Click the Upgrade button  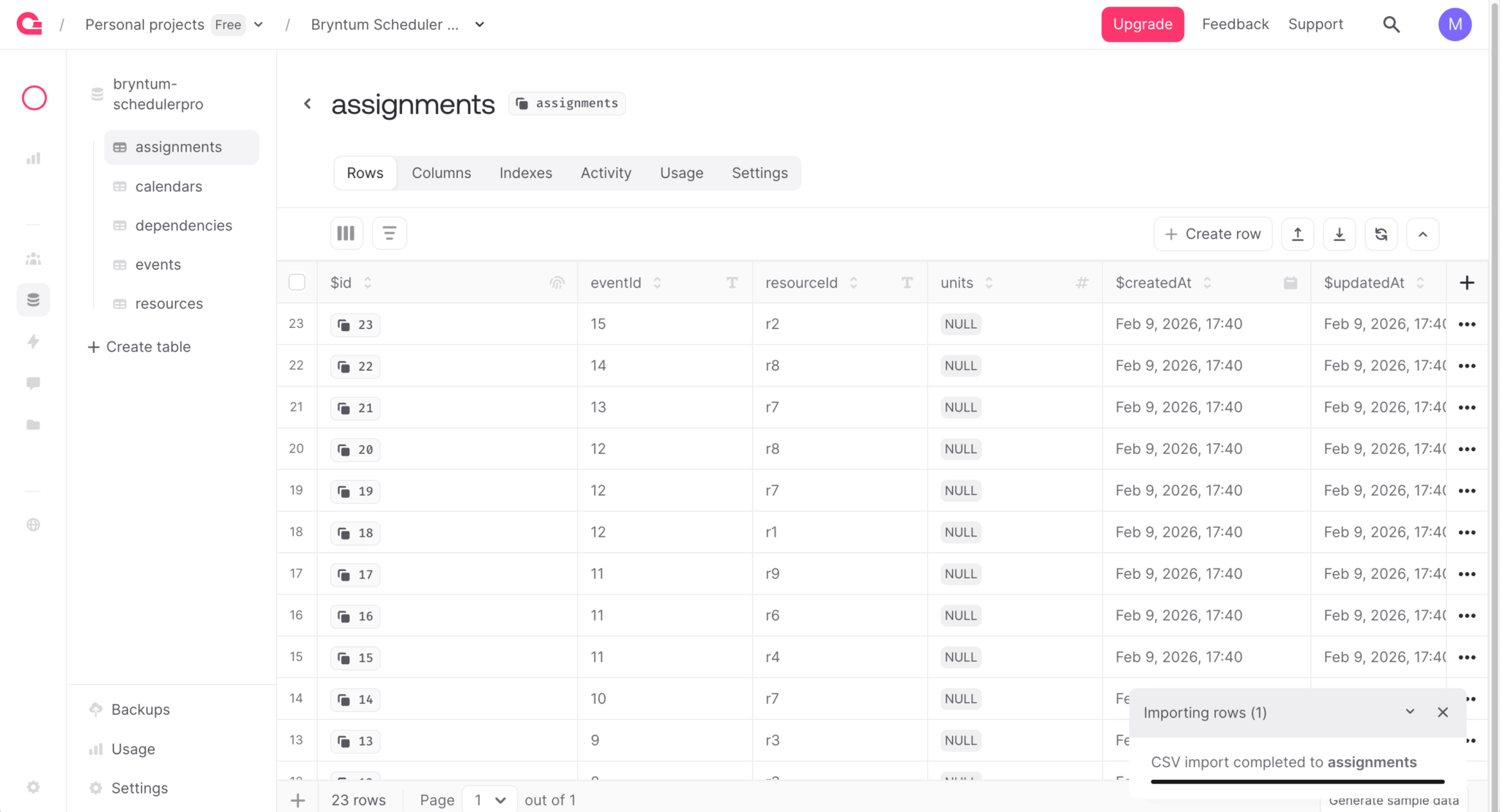(x=1142, y=25)
